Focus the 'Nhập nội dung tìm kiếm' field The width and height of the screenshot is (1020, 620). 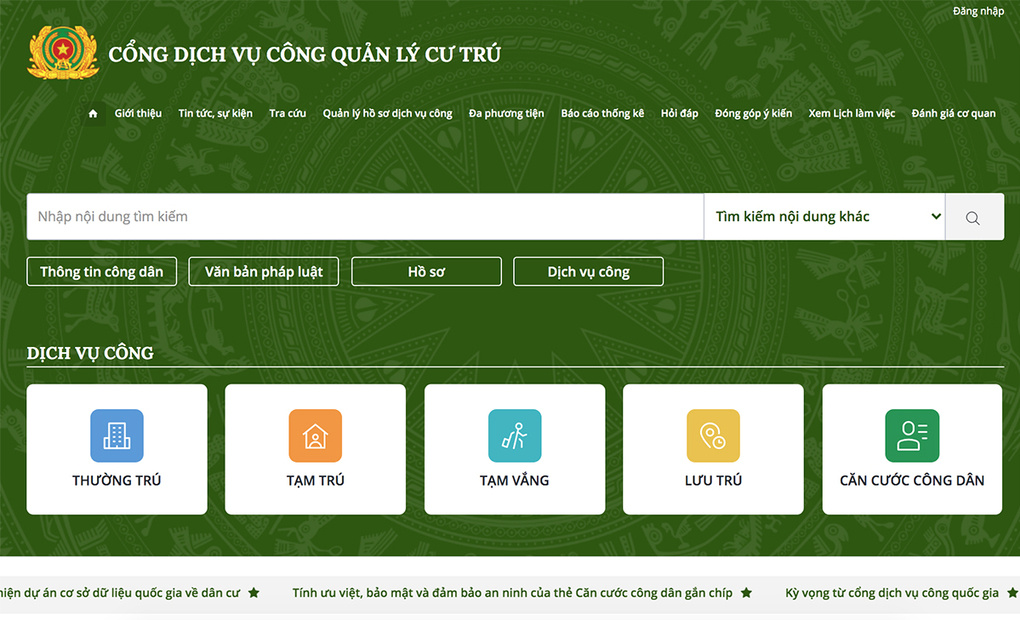click(x=365, y=217)
